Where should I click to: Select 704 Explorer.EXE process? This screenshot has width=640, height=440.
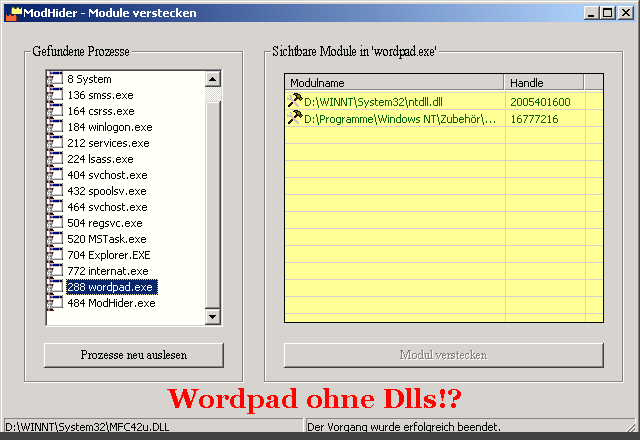109,255
